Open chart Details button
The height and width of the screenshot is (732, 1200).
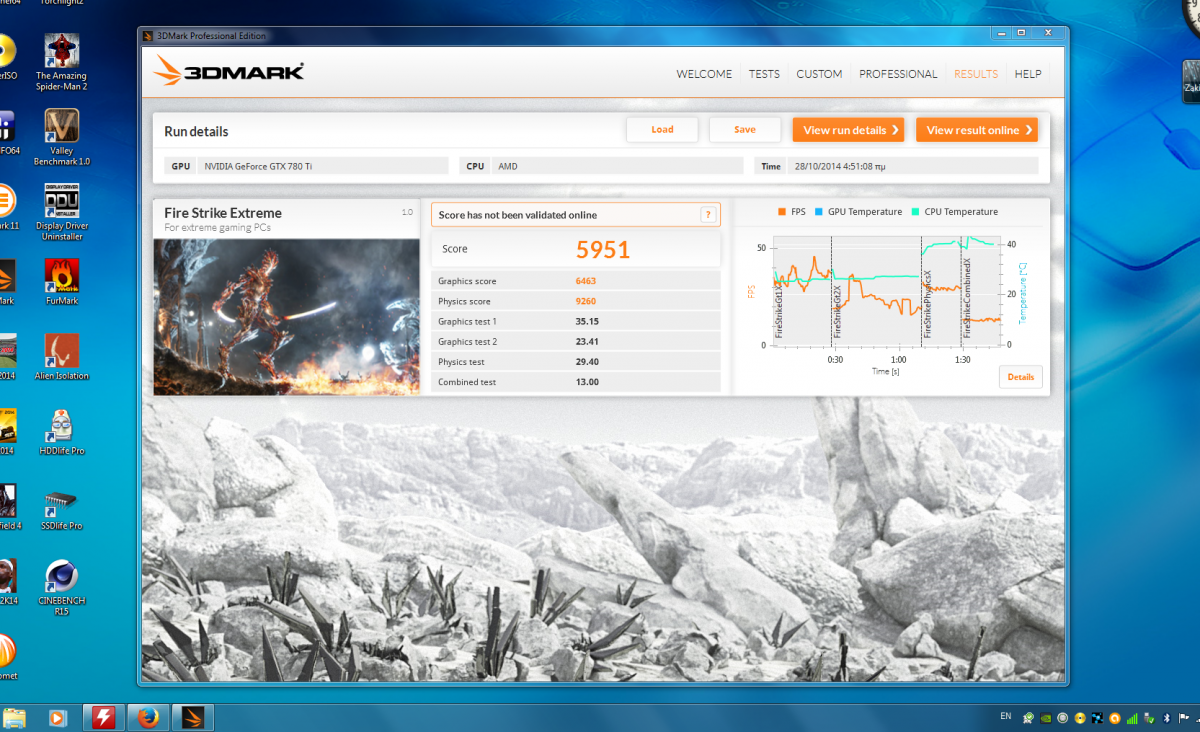pyautogui.click(x=1020, y=377)
